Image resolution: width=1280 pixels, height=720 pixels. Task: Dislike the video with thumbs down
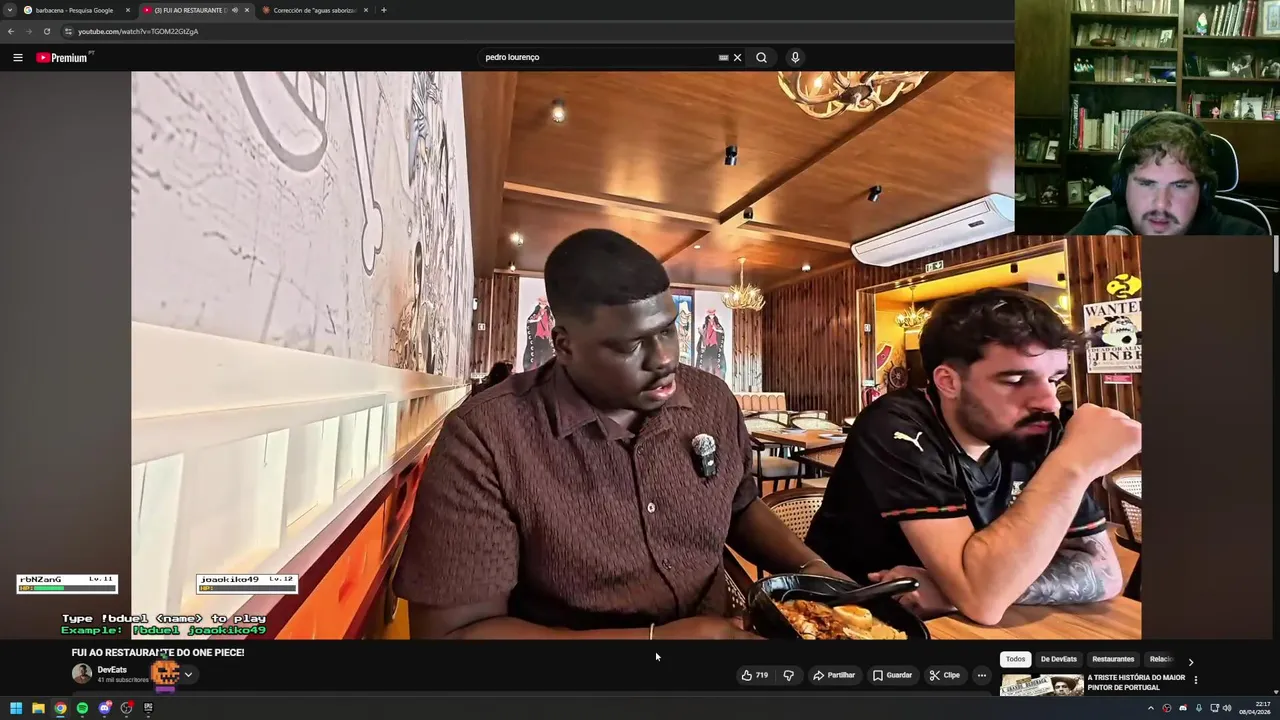tap(788, 675)
